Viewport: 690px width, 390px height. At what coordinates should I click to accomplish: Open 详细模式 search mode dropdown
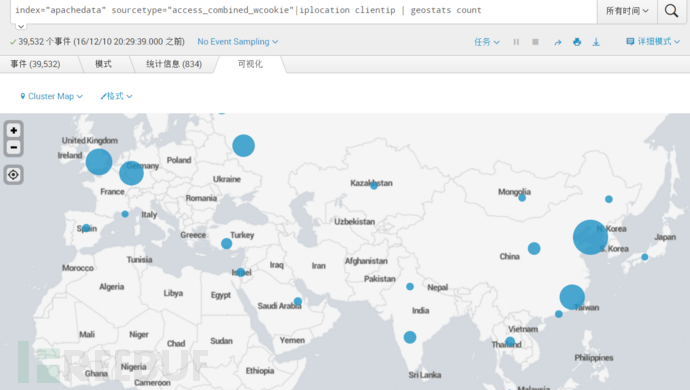653,41
